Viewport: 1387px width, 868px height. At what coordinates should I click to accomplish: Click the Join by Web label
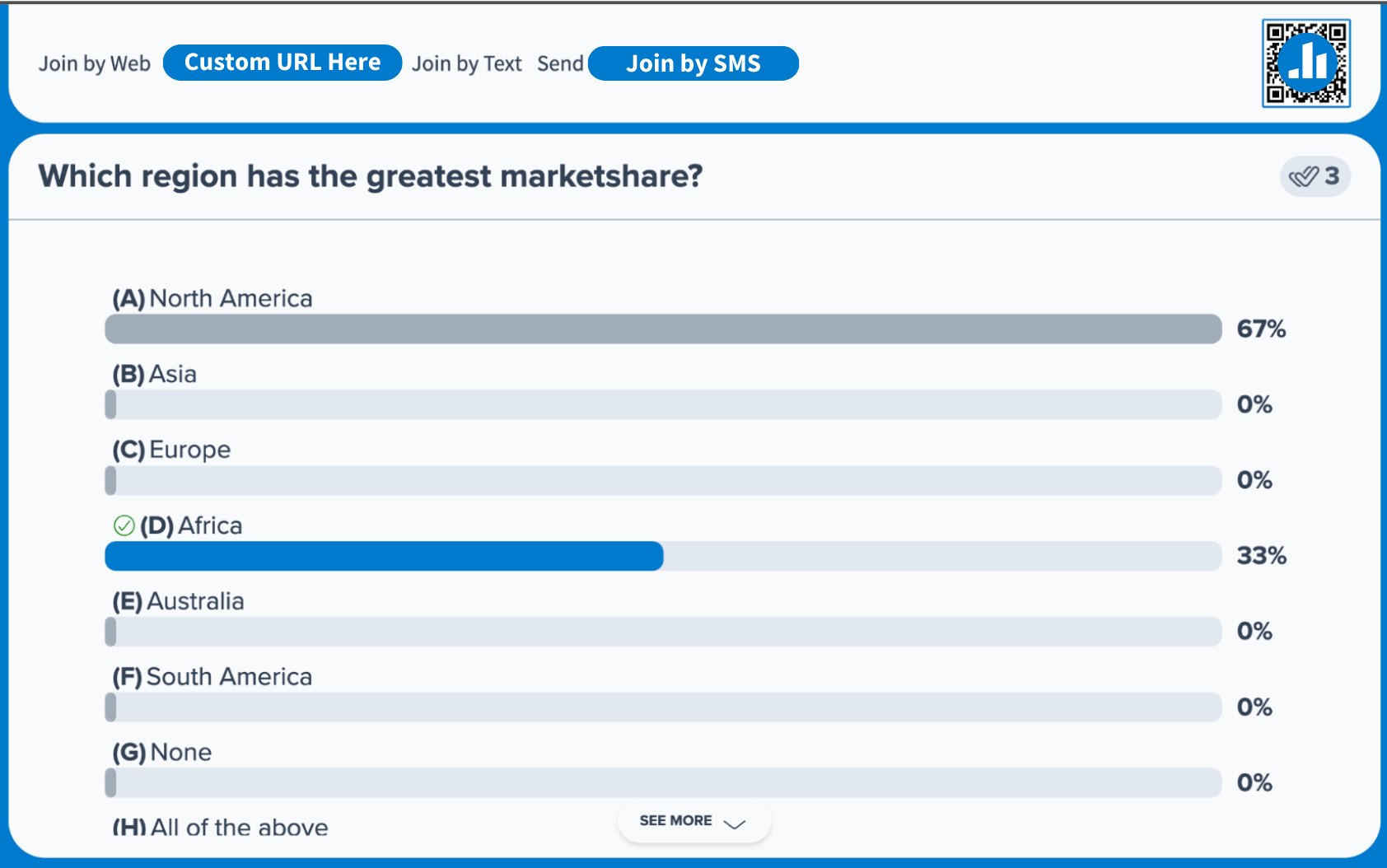[95, 63]
